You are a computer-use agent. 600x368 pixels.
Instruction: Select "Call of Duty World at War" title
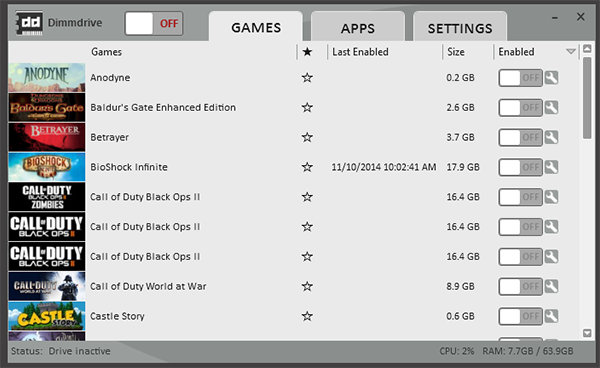pyautogui.click(x=148, y=286)
